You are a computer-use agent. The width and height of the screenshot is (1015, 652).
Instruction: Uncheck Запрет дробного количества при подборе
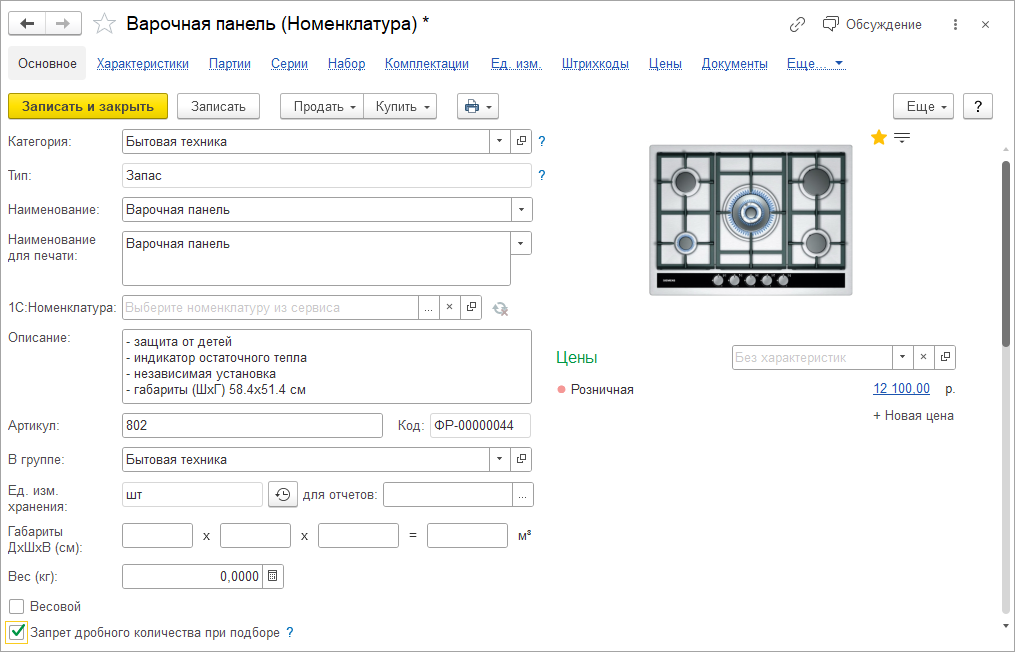click(16, 632)
